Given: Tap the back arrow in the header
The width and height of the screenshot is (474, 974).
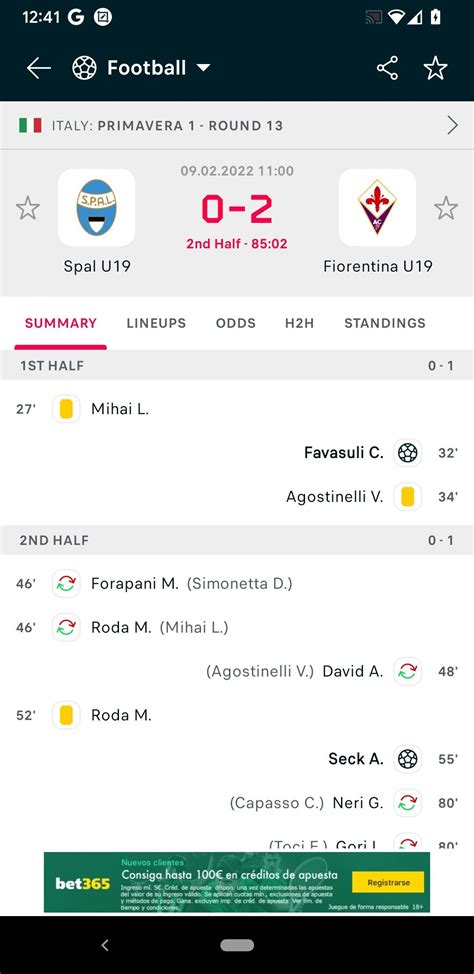Looking at the screenshot, I should pyautogui.click(x=39, y=68).
